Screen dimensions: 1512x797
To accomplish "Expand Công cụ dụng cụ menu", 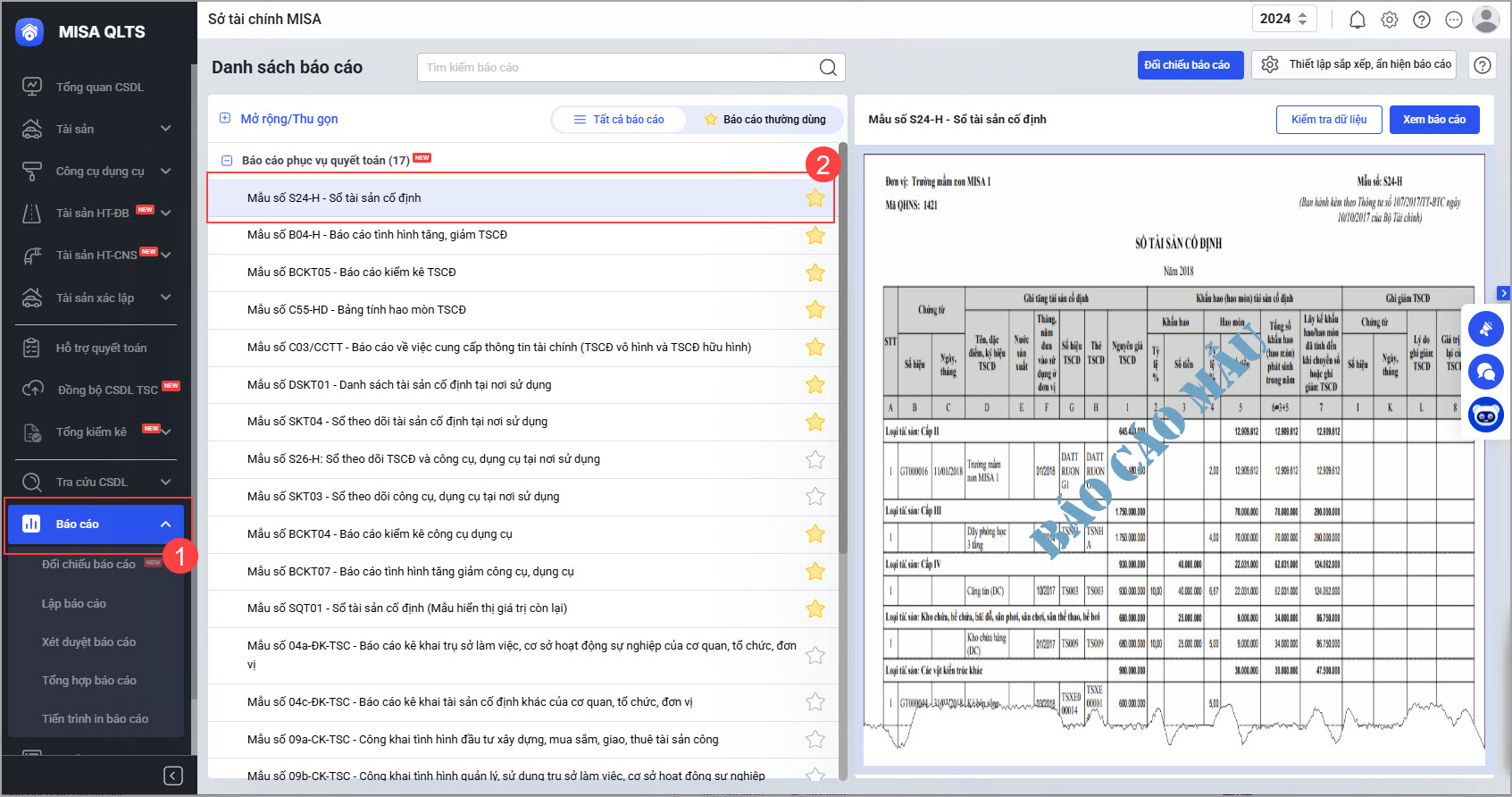I will point(166,171).
